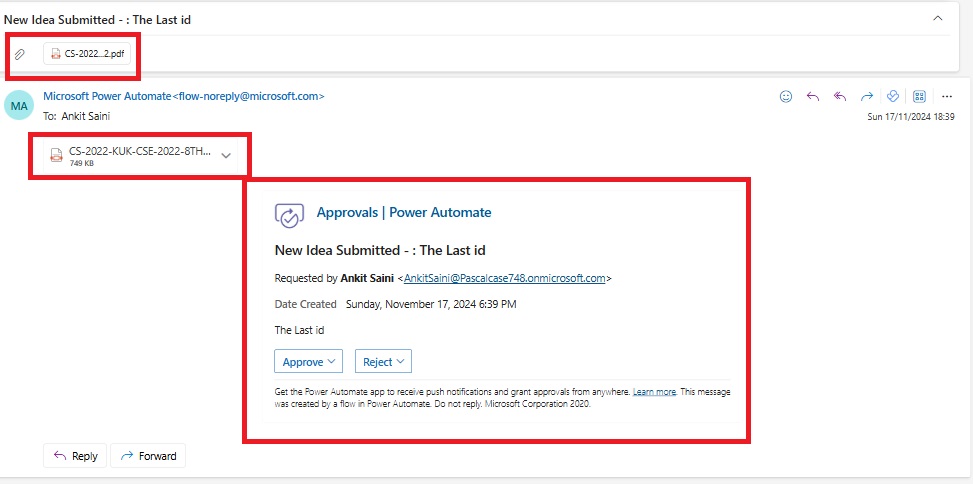Open the Learn more link
The width and height of the screenshot is (973, 484).
tap(654, 392)
